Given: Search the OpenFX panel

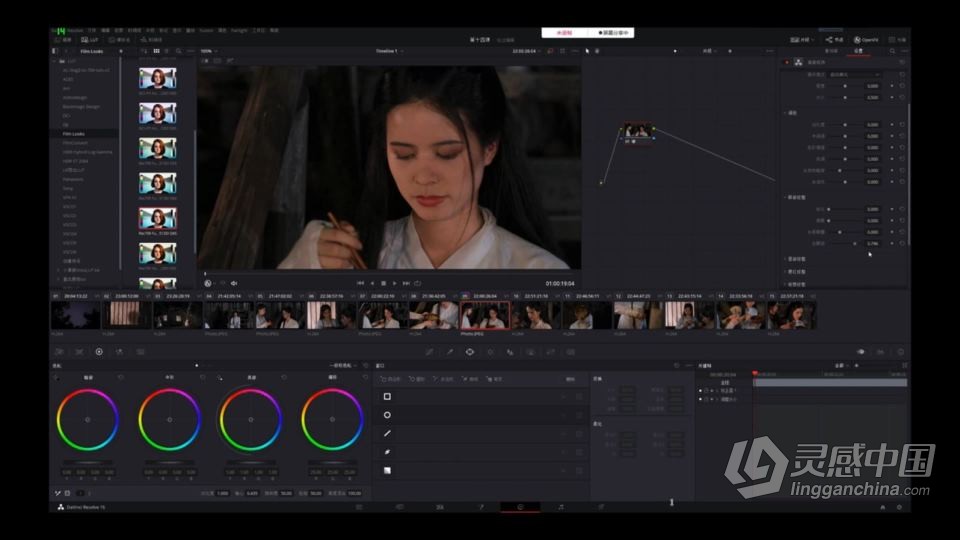Looking at the screenshot, I should click(893, 51).
